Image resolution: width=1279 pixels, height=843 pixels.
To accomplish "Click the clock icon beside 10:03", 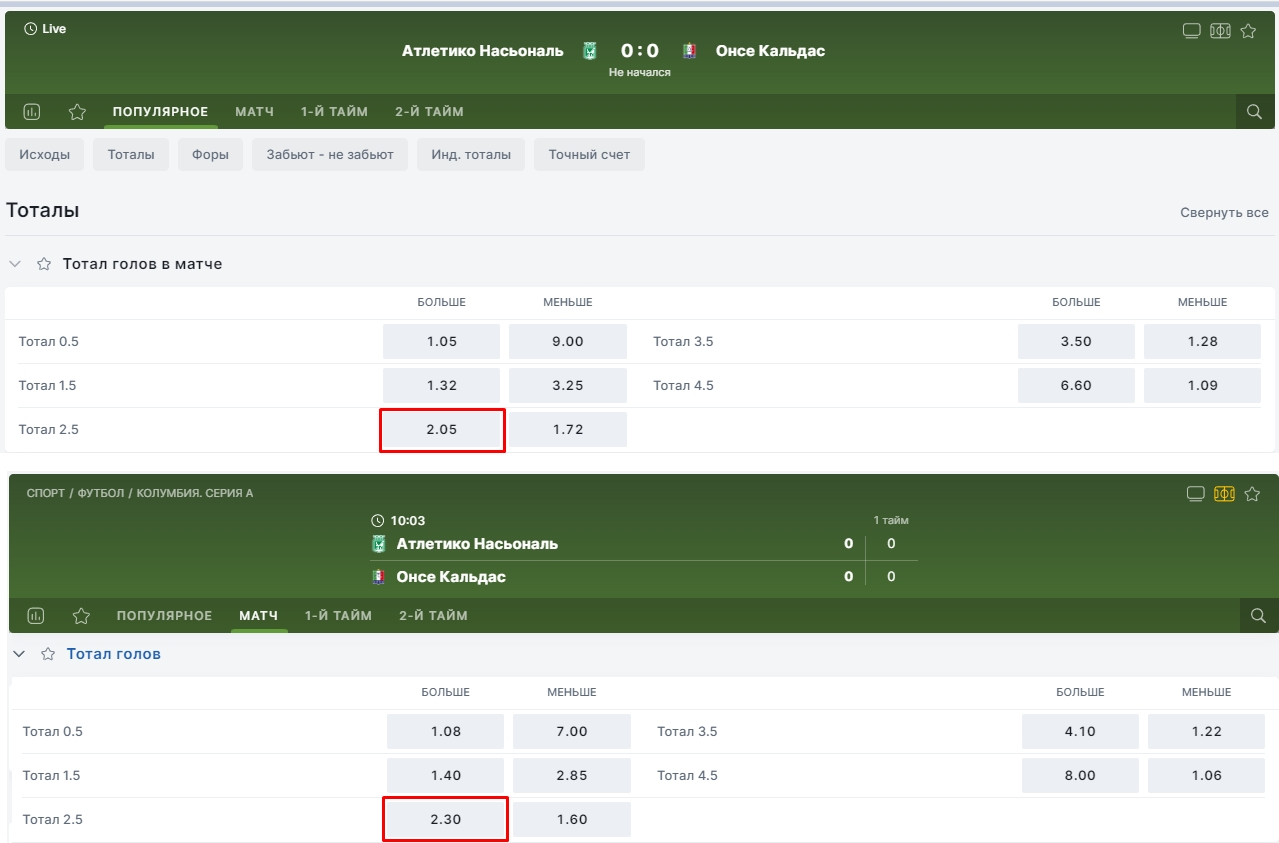I will pos(377,521).
